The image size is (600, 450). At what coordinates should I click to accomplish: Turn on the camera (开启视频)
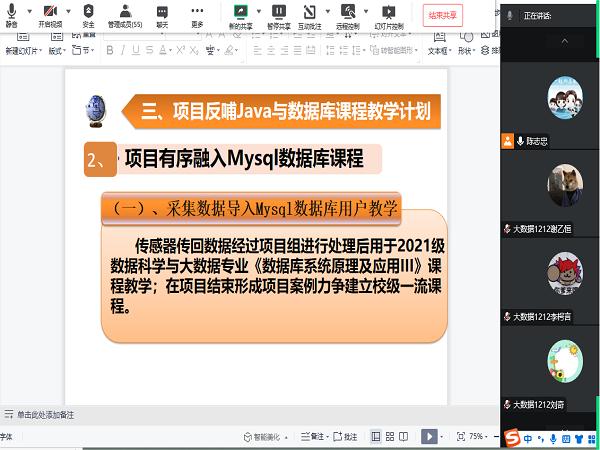click(48, 13)
